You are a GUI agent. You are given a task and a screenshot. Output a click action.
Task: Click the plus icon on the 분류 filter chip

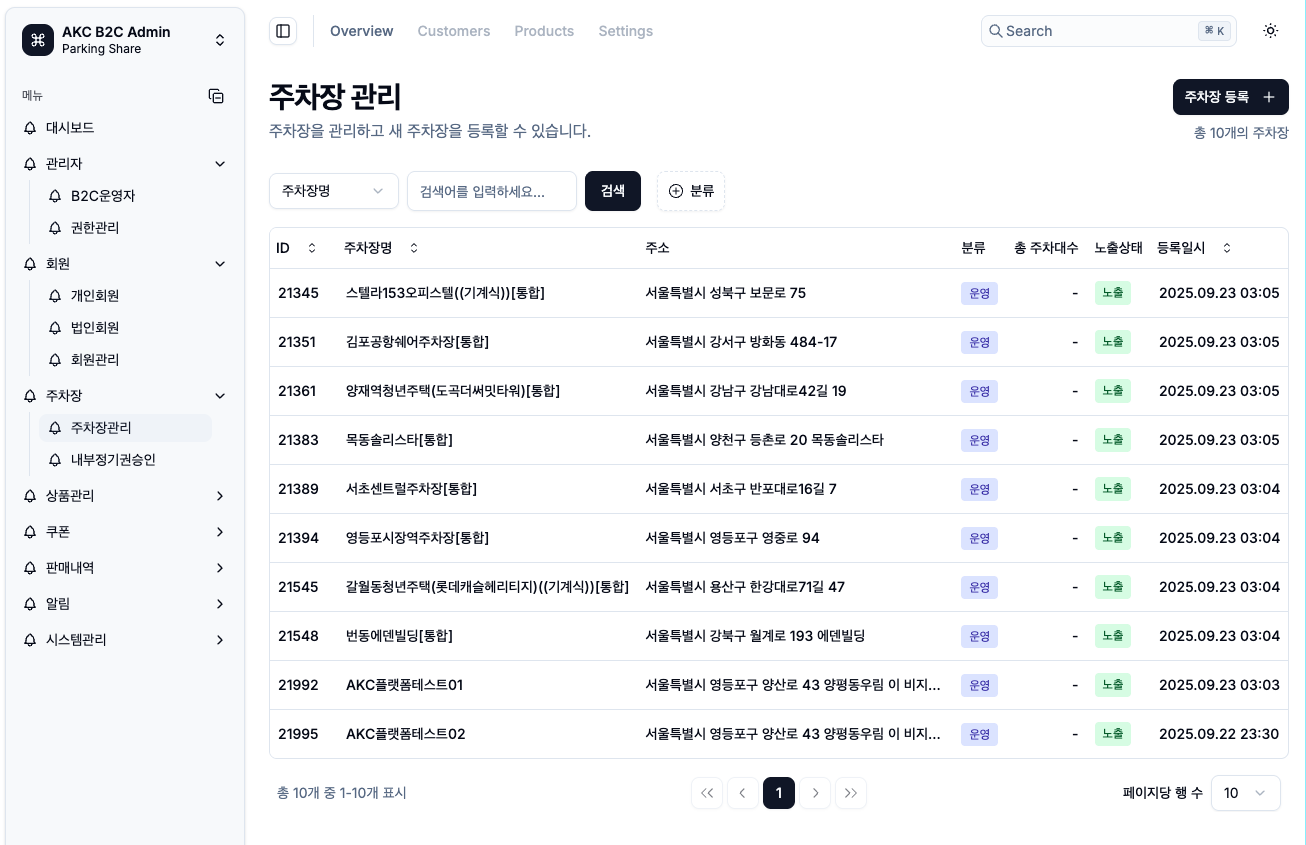coord(677,191)
